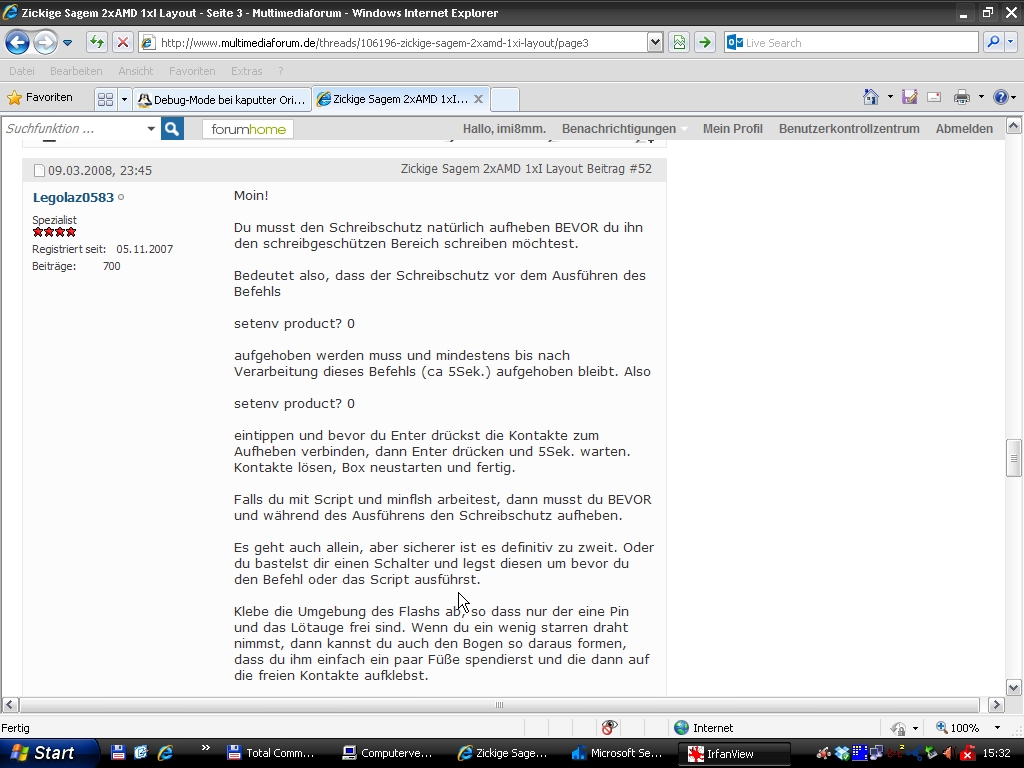Click the popup blocker status bar icon
The height and width of the screenshot is (768, 1024).
point(608,727)
